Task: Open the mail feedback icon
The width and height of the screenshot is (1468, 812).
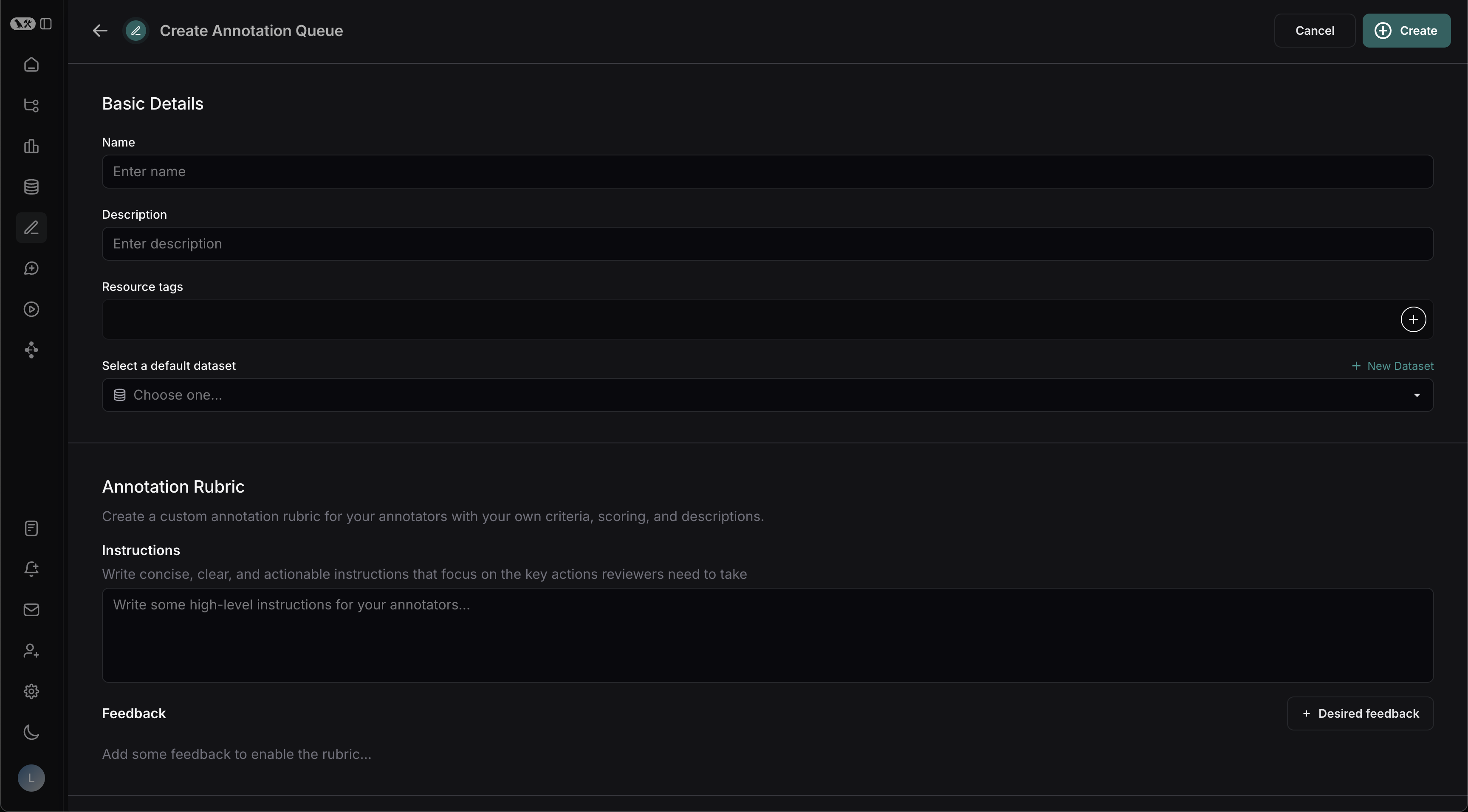Action: tap(31, 610)
